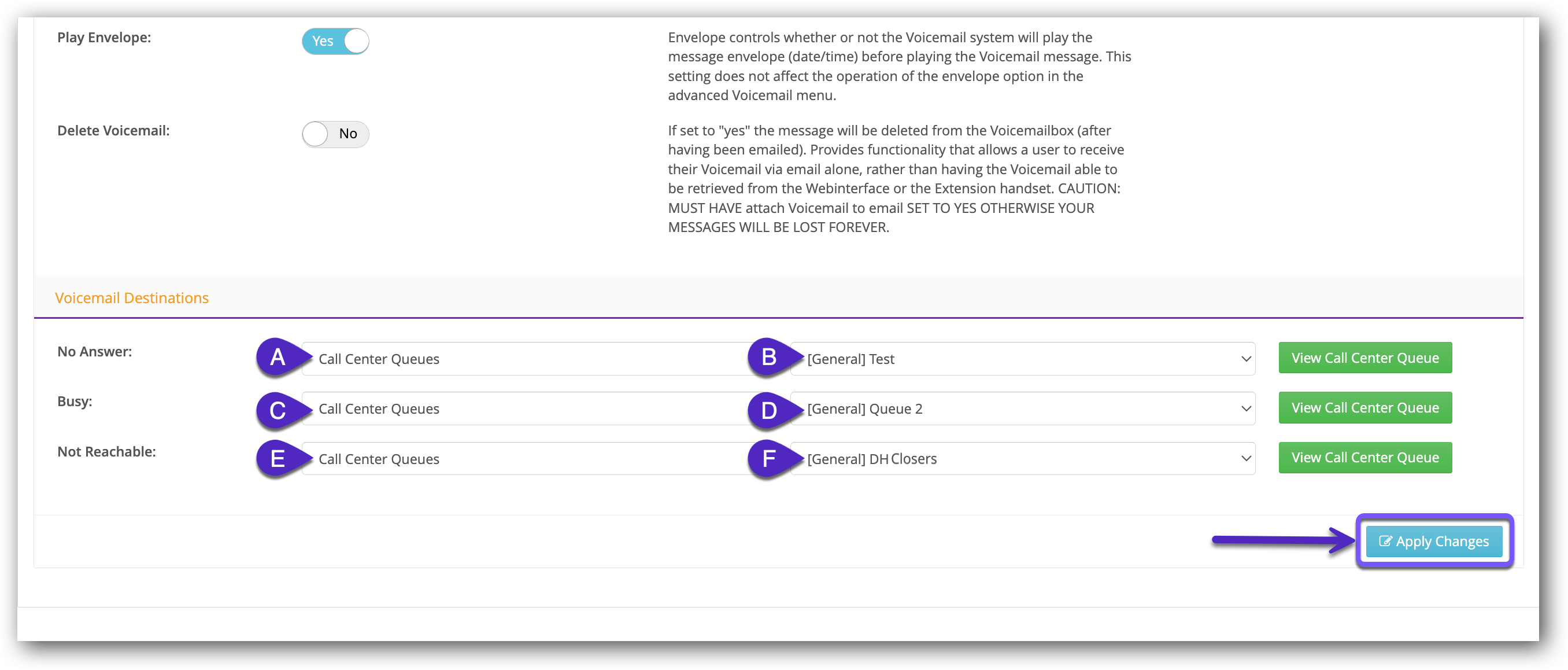This screenshot has height=670, width=1568.
Task: Open the [General] Test queue dropdown
Action: (x=1023, y=359)
